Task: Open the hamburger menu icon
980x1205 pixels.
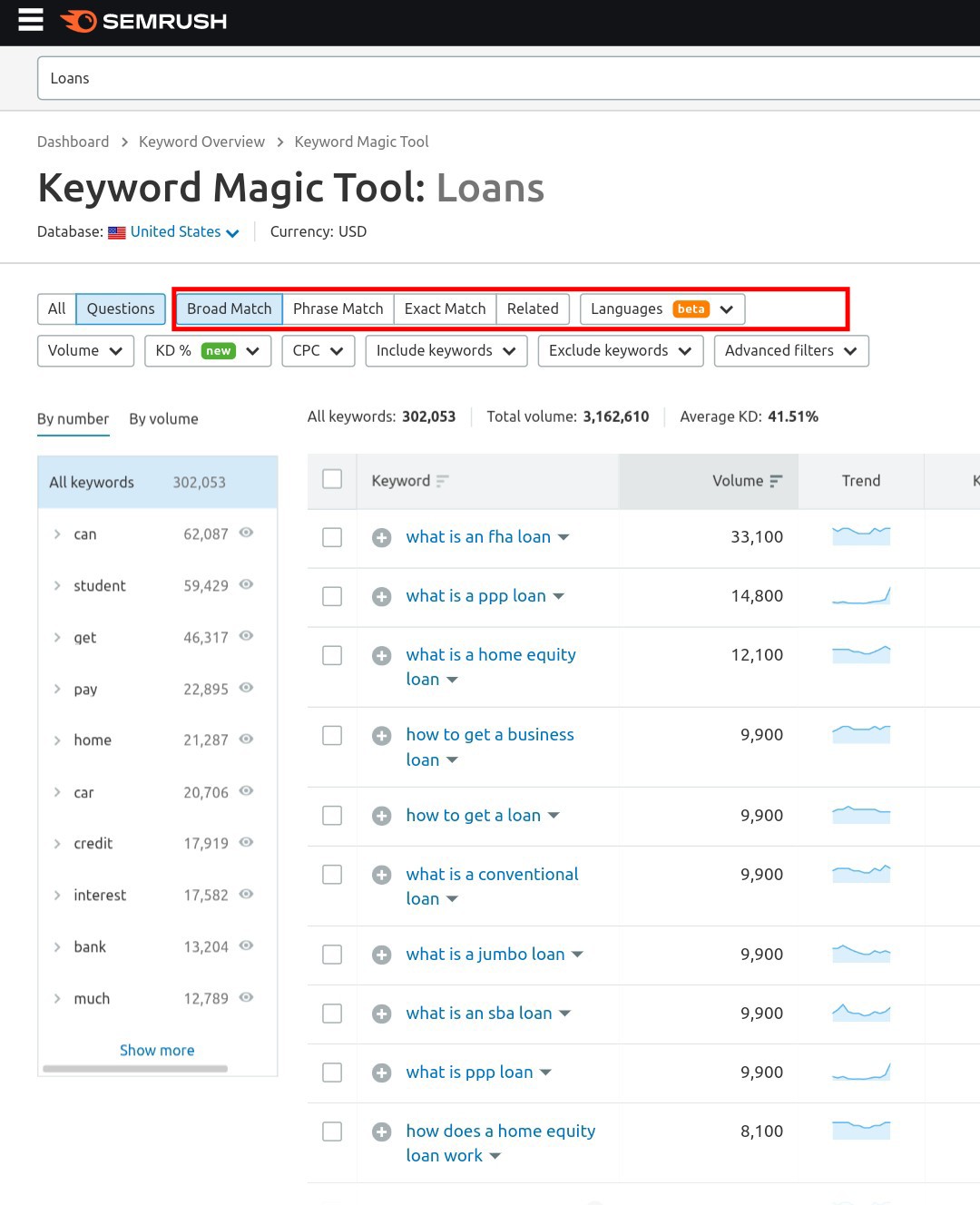Action: click(31, 20)
